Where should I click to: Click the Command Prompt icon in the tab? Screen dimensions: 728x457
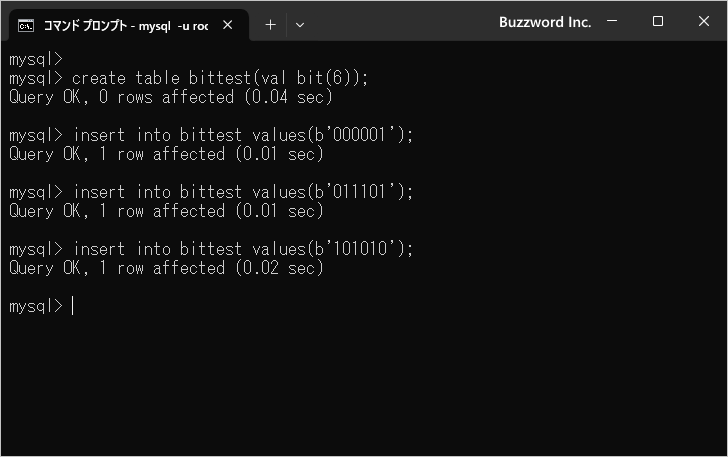click(27, 24)
